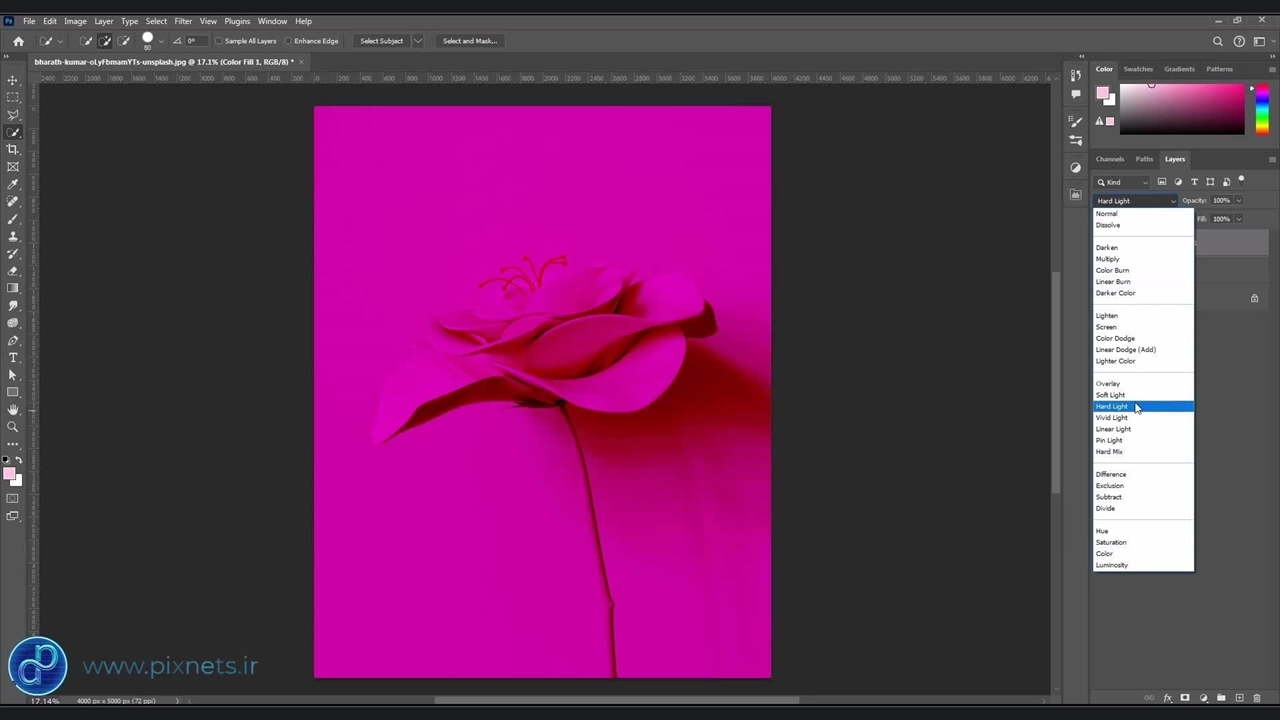Click the Home icon in options bar

(x=18, y=41)
